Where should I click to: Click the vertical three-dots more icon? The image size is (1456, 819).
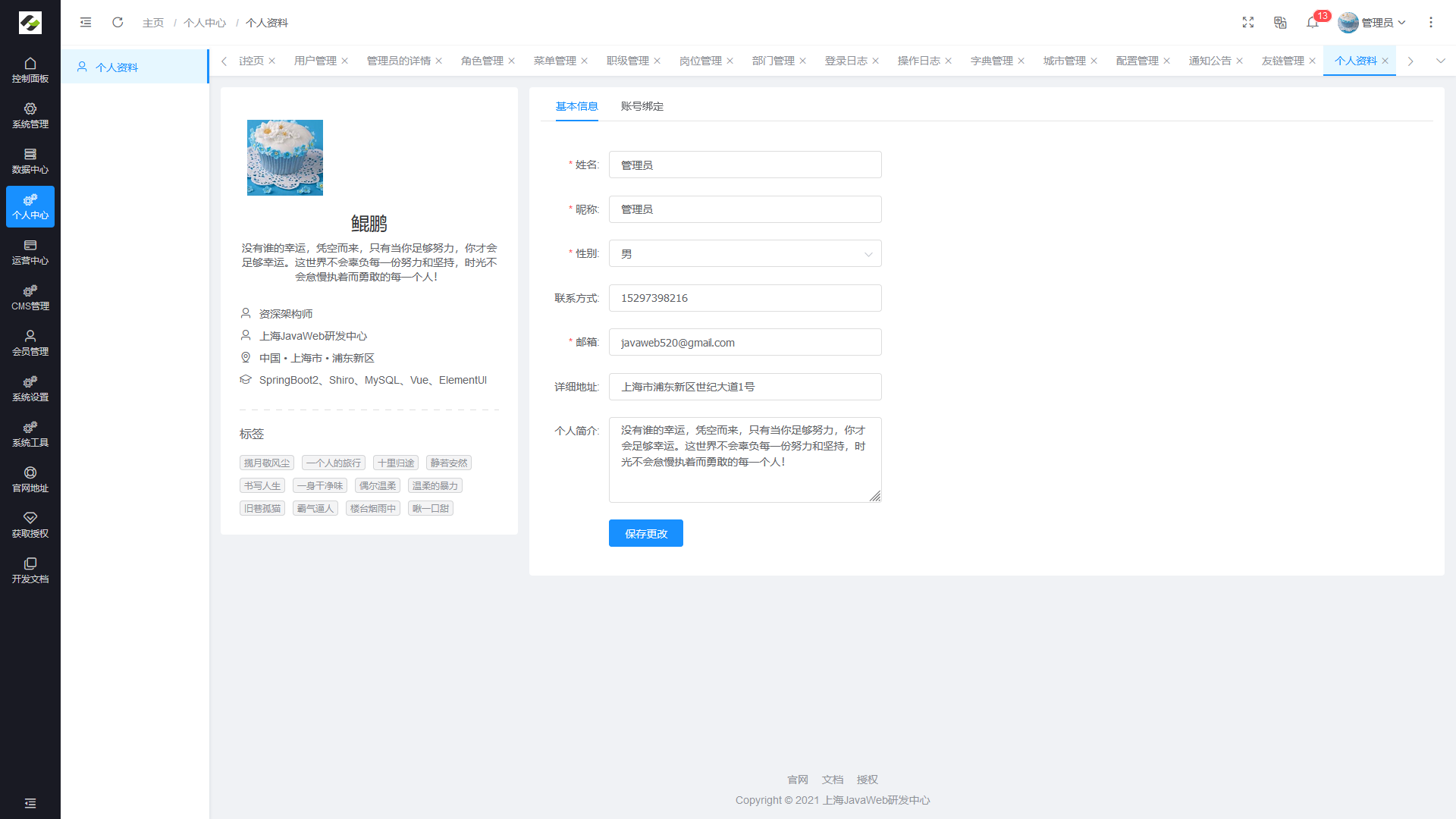pos(1431,23)
